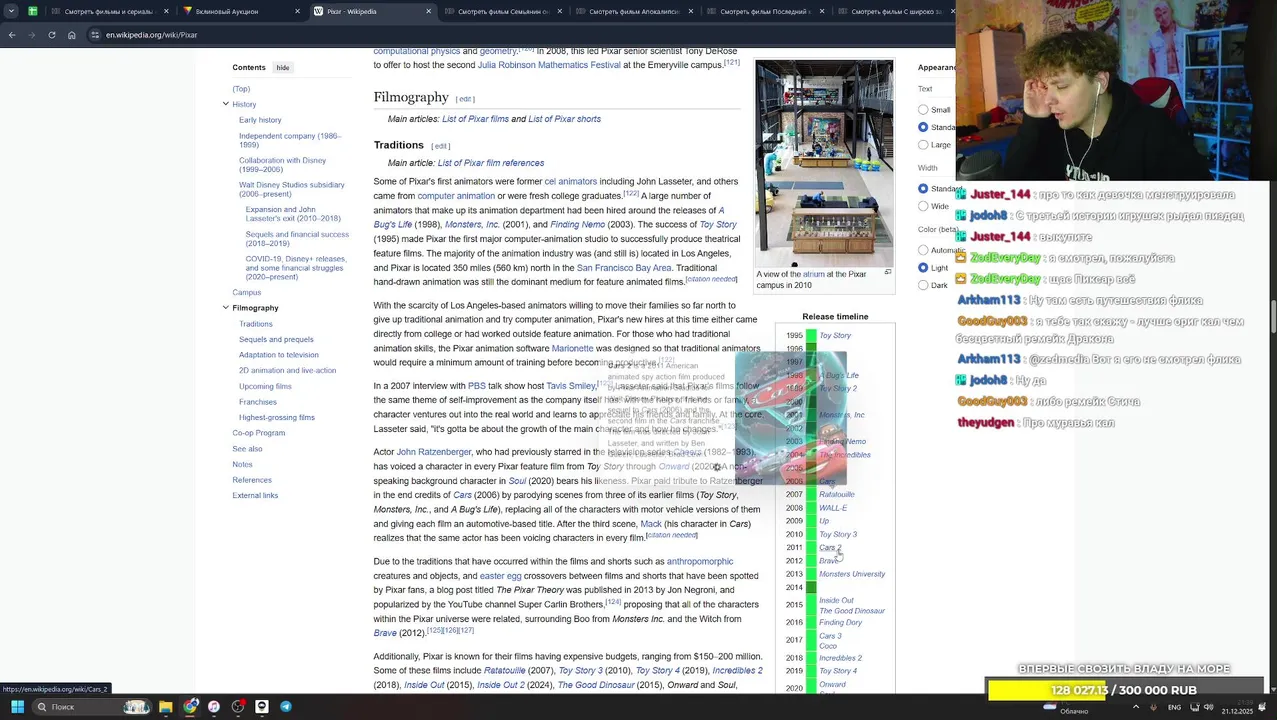Switch to Смотреть фильм С широко tab
The height and width of the screenshot is (720, 1277).
coord(892,12)
